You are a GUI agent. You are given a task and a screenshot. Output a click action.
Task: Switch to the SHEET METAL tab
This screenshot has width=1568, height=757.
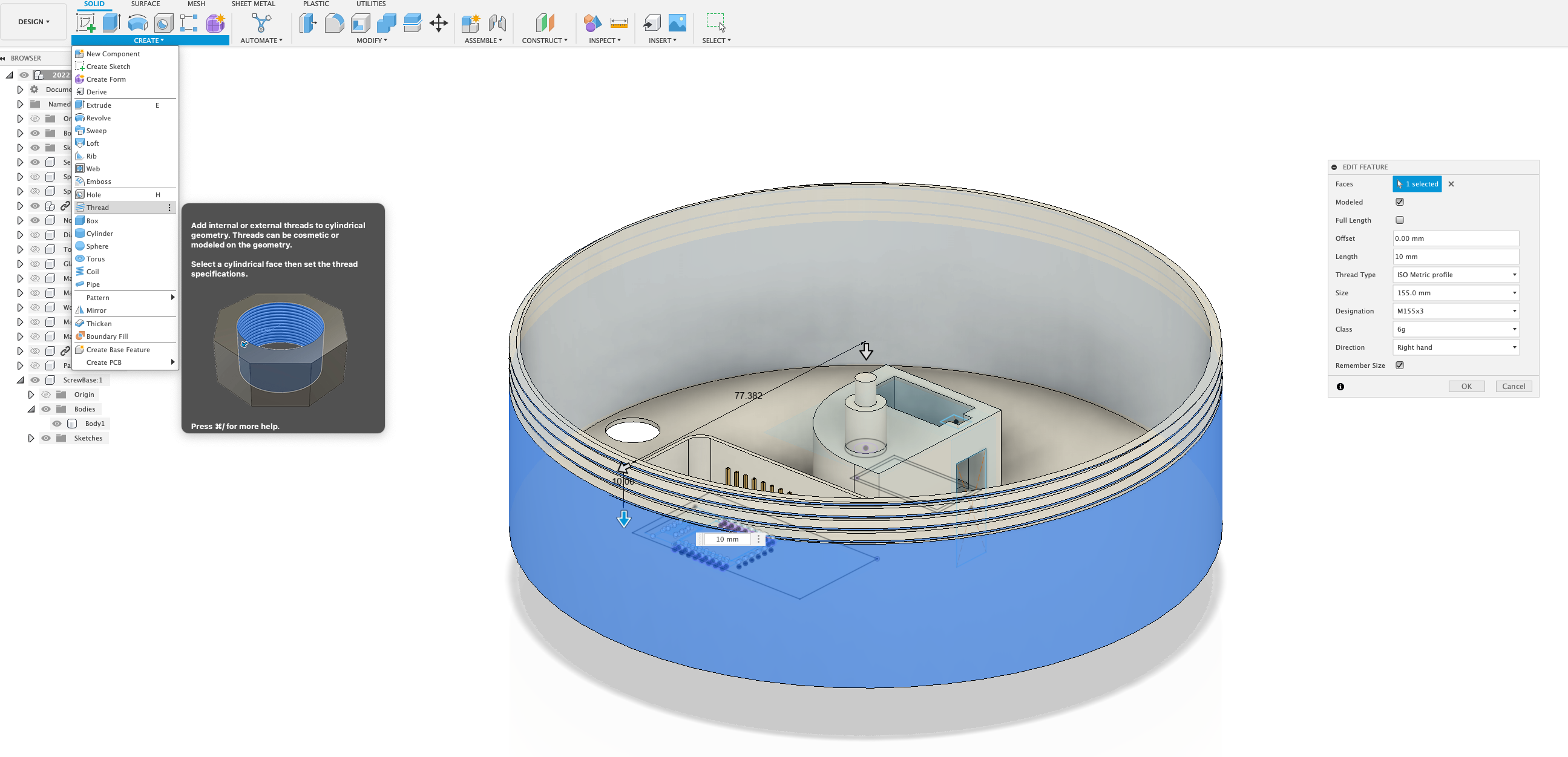click(x=253, y=4)
